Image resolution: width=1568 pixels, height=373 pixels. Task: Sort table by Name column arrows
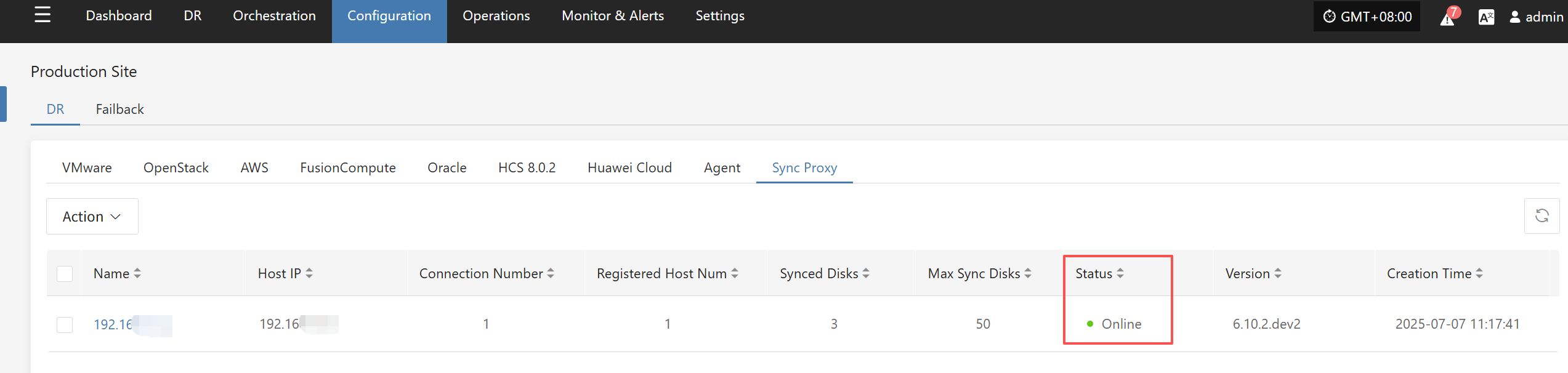click(x=137, y=273)
